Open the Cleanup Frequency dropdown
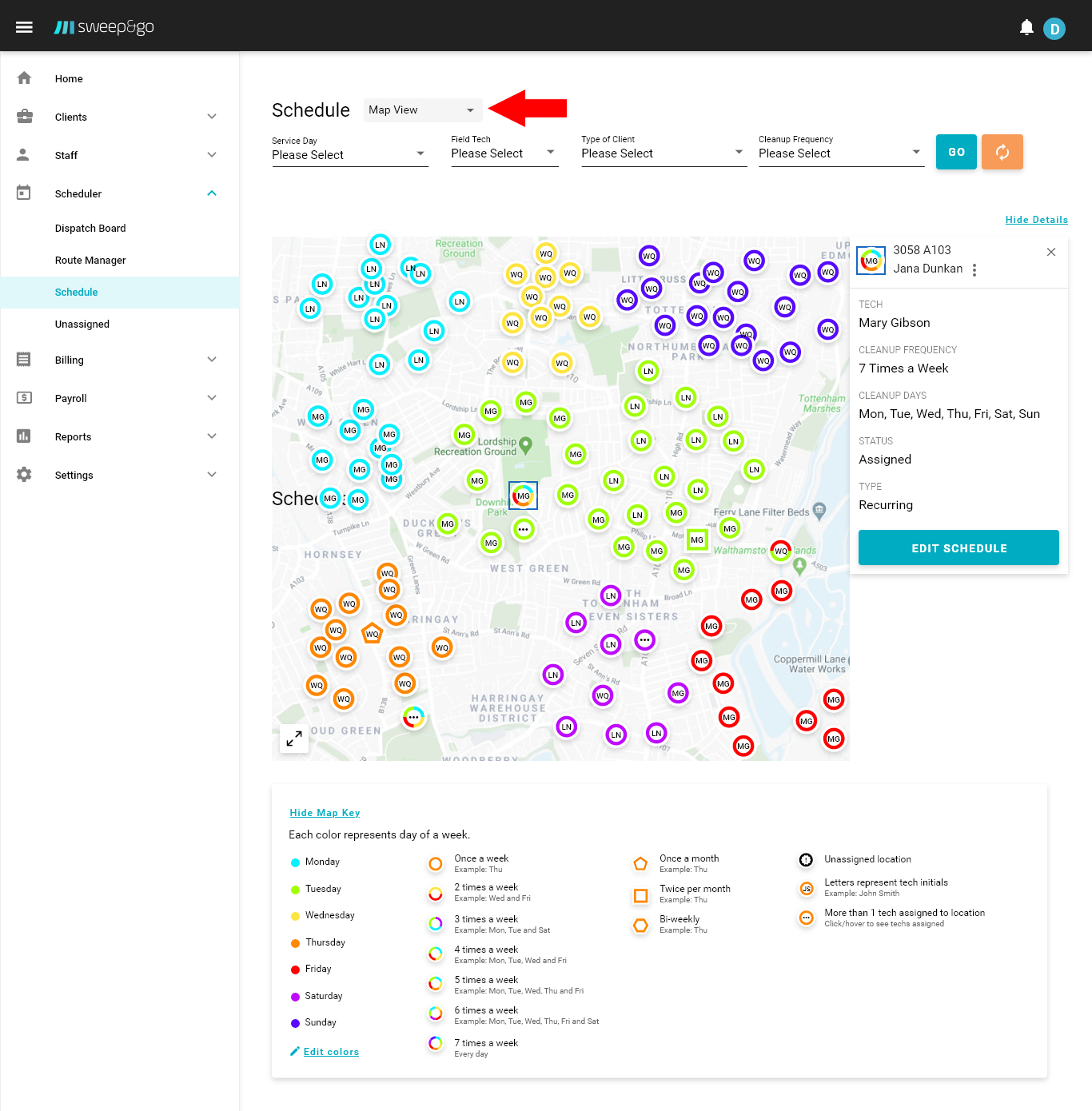This screenshot has width=1092, height=1111. tap(840, 153)
